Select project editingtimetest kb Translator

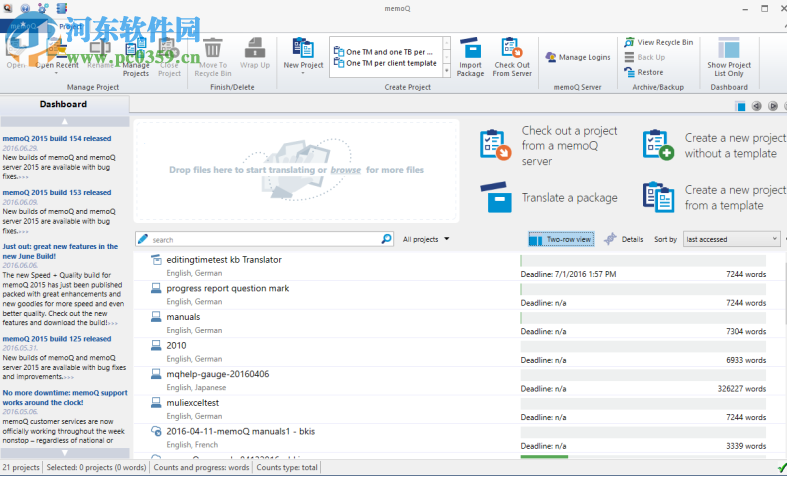(224, 260)
